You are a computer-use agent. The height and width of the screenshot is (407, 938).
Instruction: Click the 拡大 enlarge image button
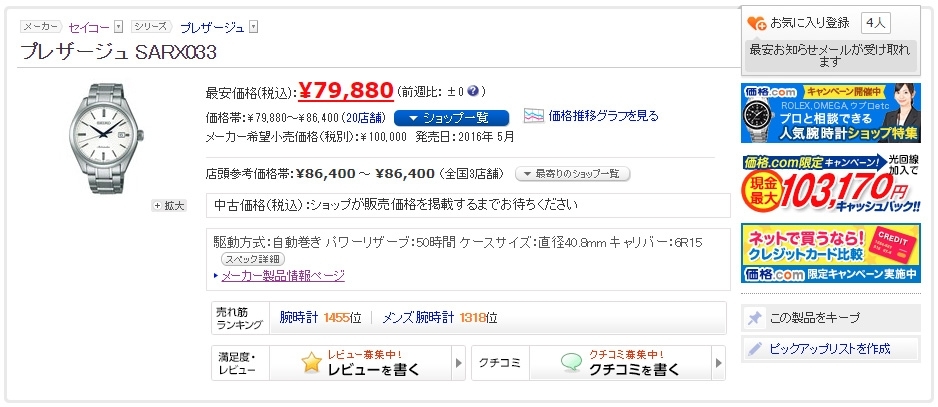(169, 206)
